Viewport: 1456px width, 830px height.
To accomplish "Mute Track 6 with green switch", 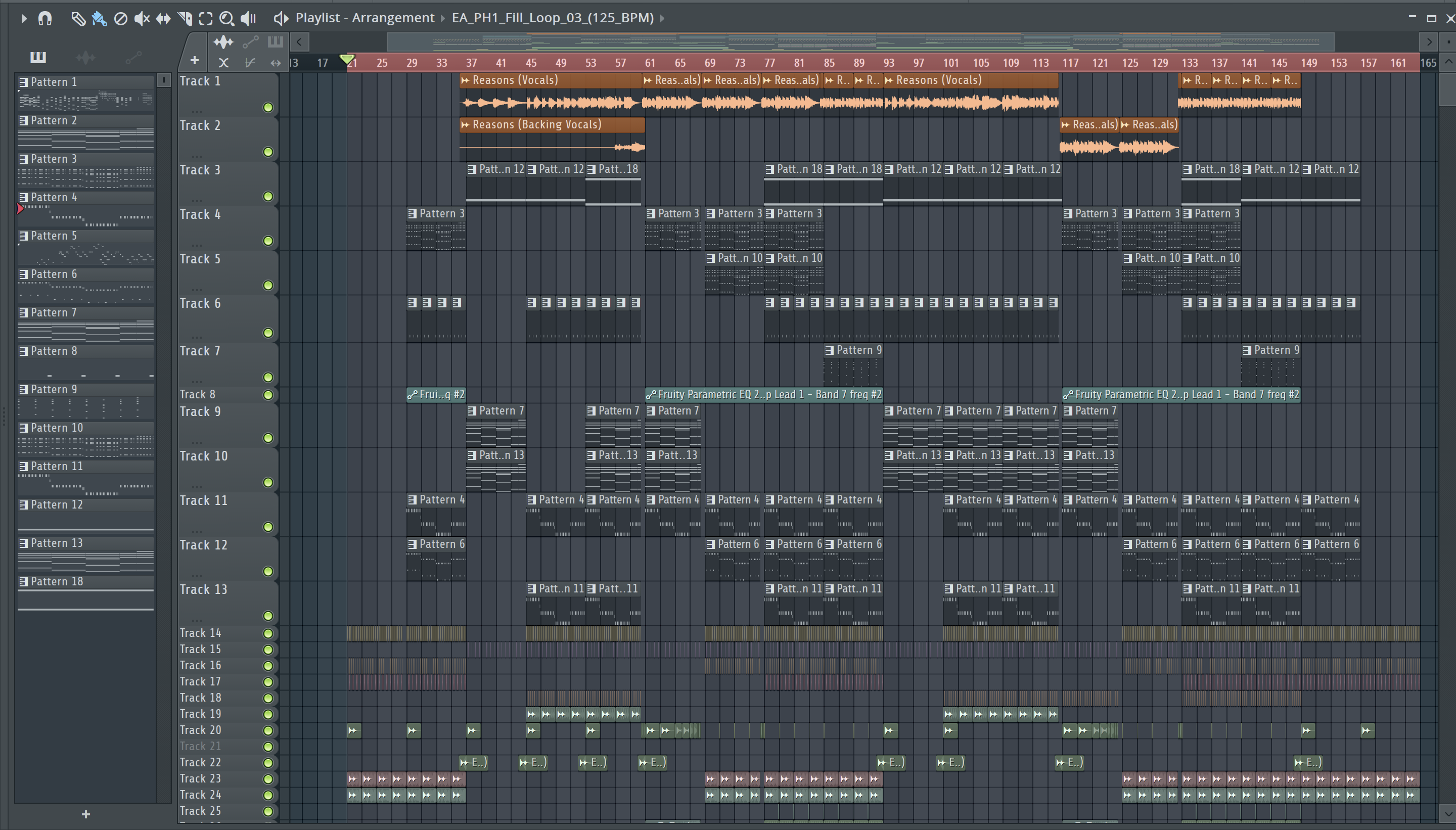I will point(268,332).
